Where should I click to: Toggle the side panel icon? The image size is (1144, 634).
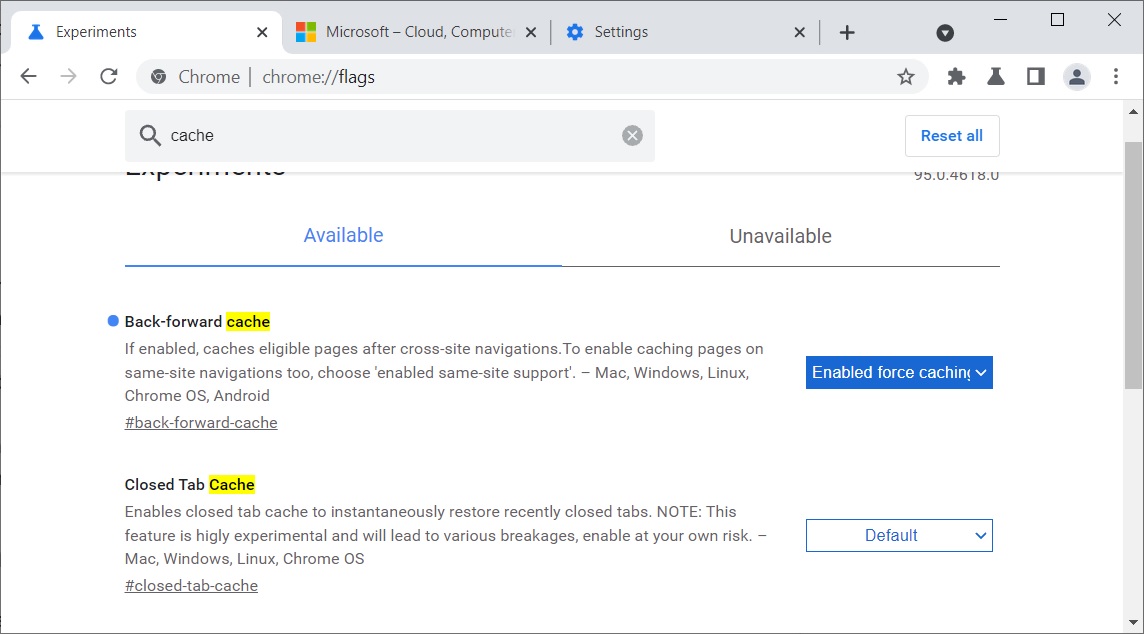coord(1036,77)
